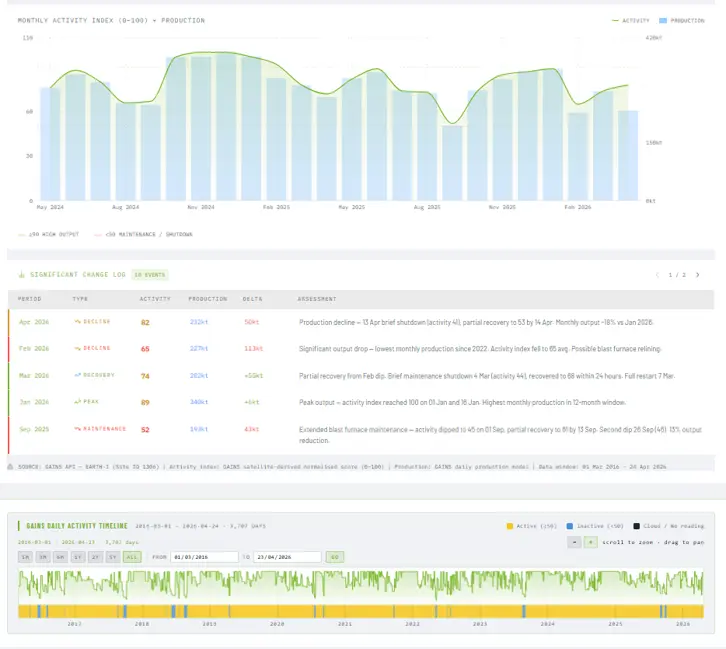Click the final production bar at chart's right end
Viewport: 726px width, 649px height.
tap(628, 156)
